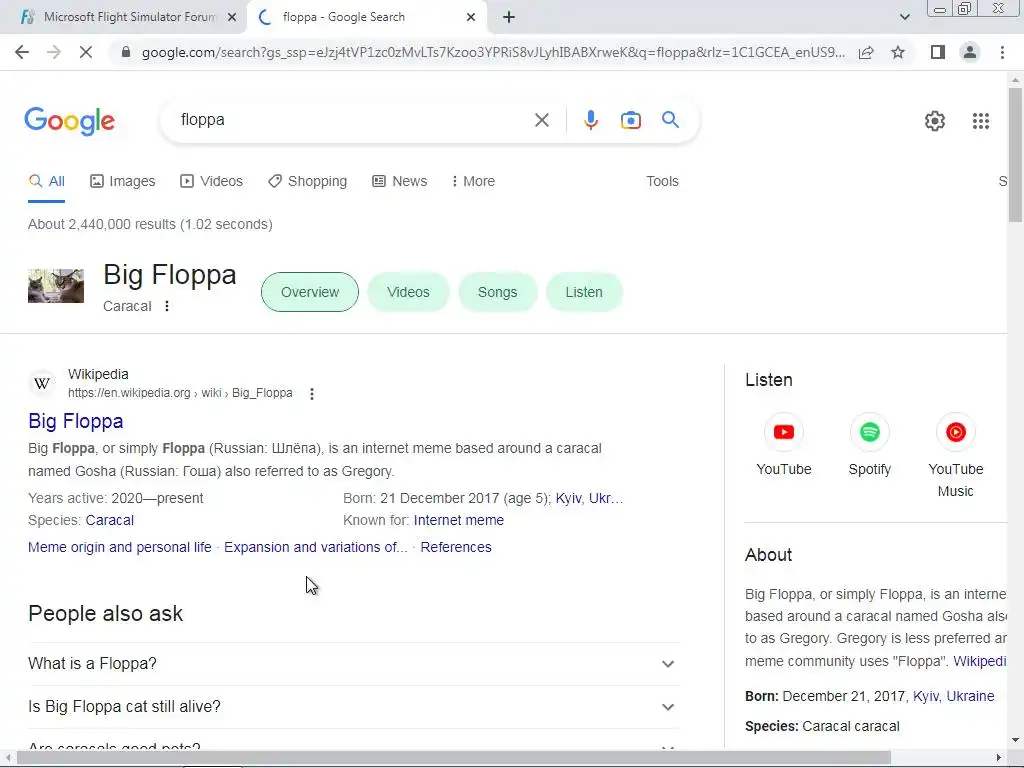The width and height of the screenshot is (1024, 768).
Task: Click scroll-right arrow on horizontal scrollbar
Action: pos(999,758)
